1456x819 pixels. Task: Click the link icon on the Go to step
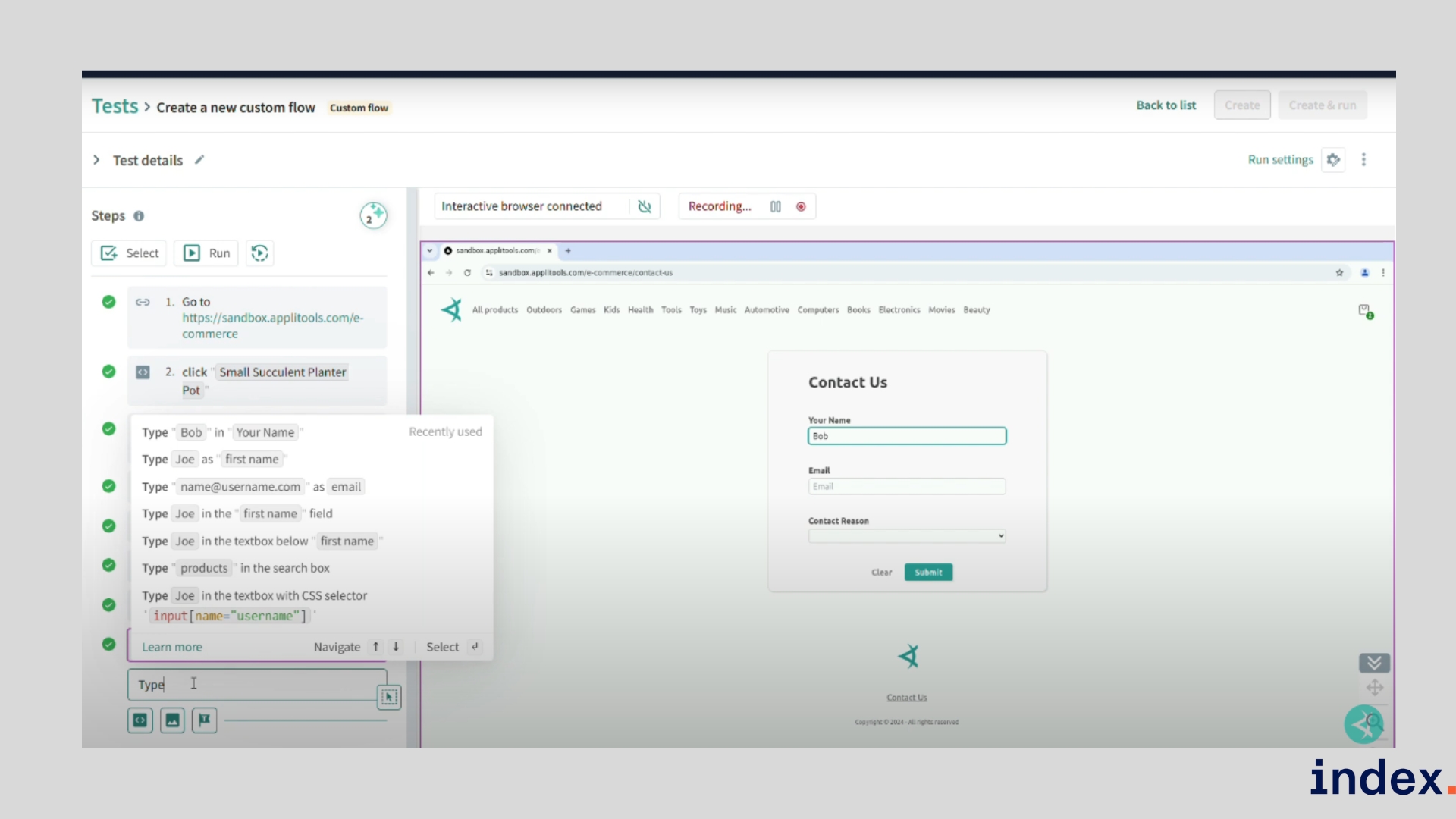pyautogui.click(x=143, y=302)
